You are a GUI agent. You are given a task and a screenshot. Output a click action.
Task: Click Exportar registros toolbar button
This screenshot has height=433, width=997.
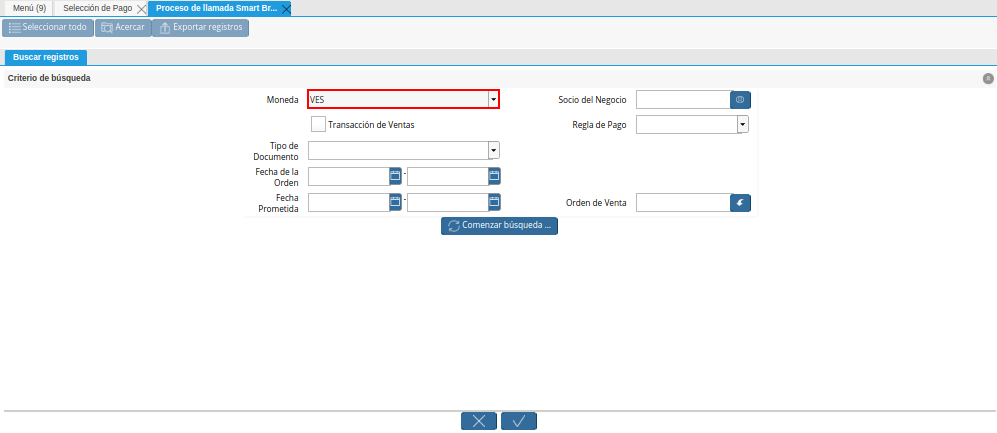click(200, 28)
